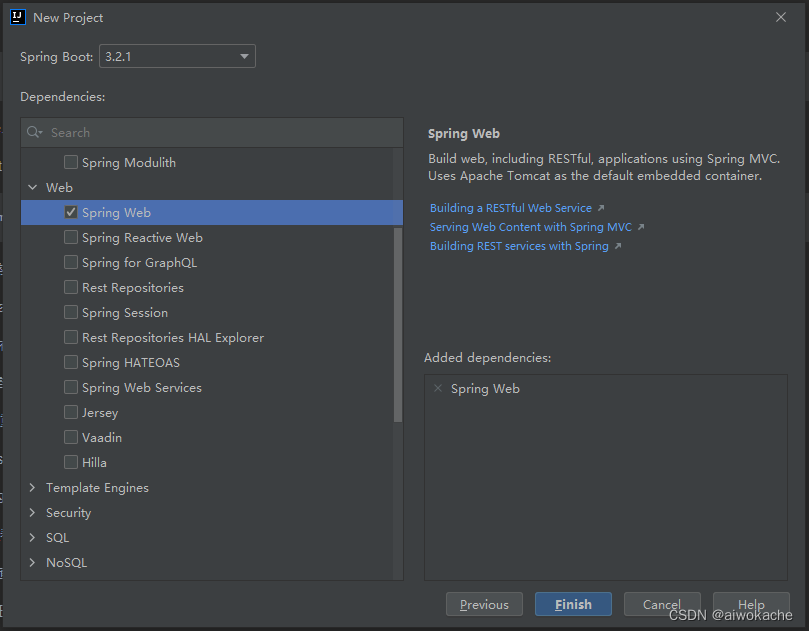Click the Finish button

click(x=573, y=604)
